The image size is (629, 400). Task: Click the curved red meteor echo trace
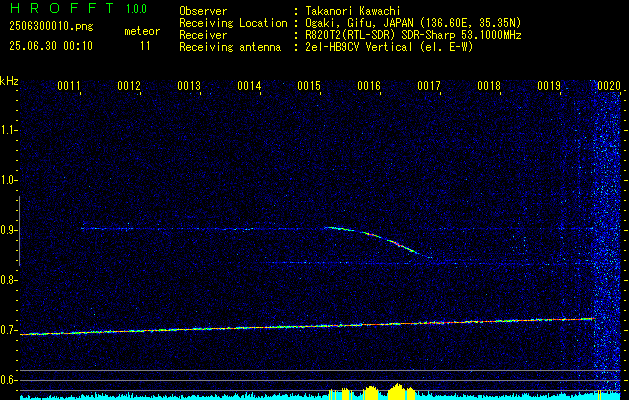[x=377, y=238]
